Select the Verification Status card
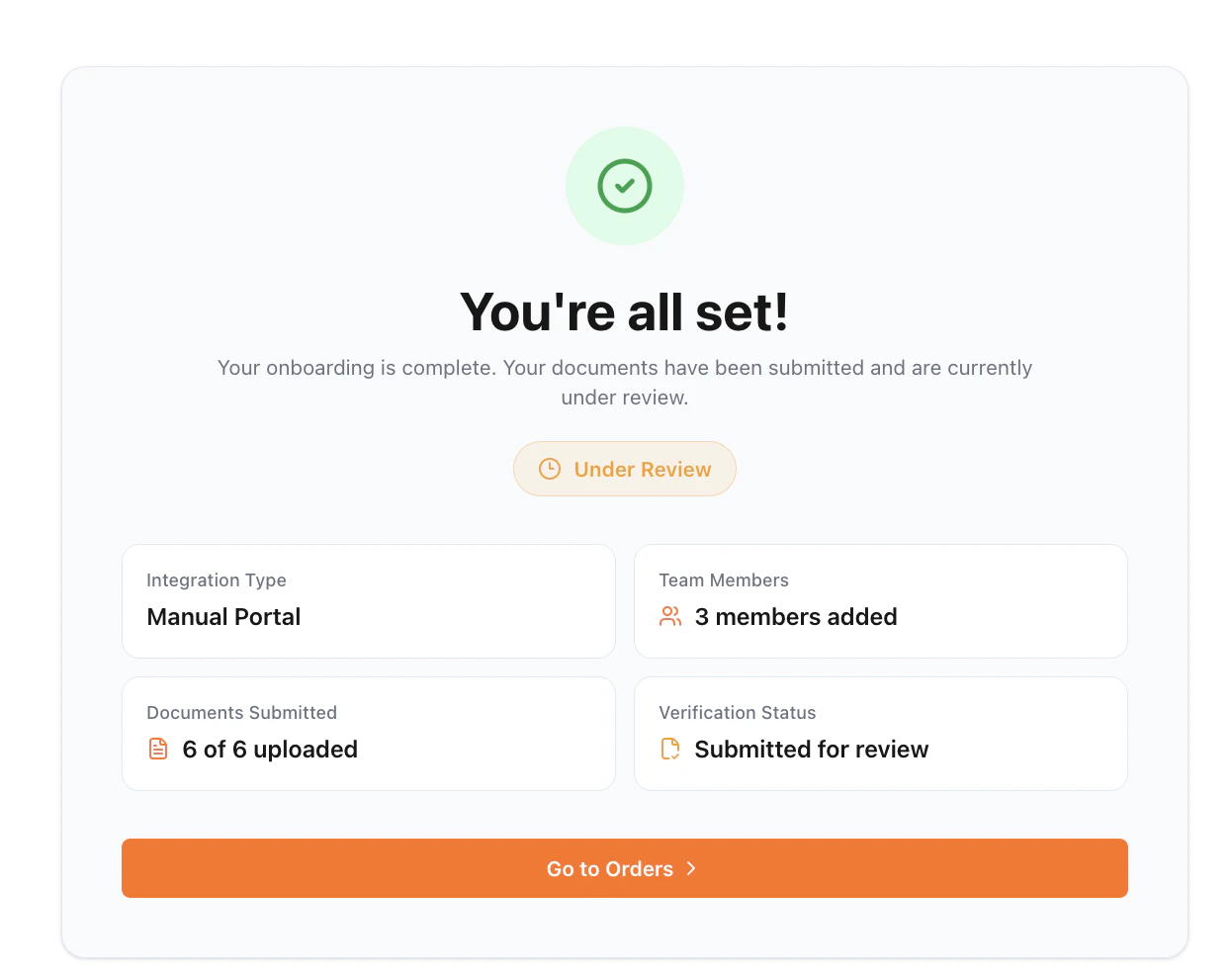The image size is (1232, 977). pyautogui.click(x=881, y=734)
